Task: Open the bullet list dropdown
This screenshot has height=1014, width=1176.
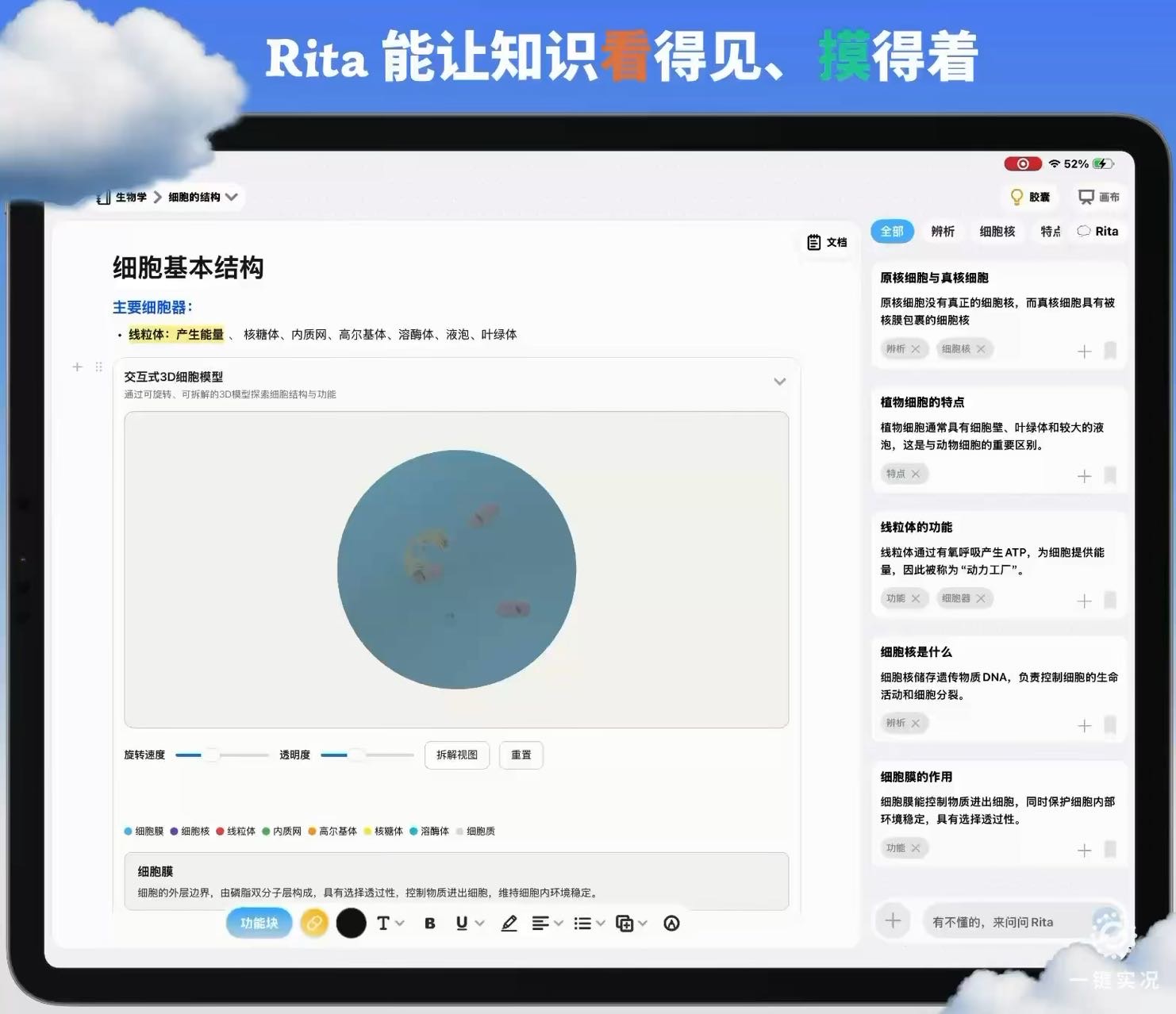Action: [x=590, y=923]
